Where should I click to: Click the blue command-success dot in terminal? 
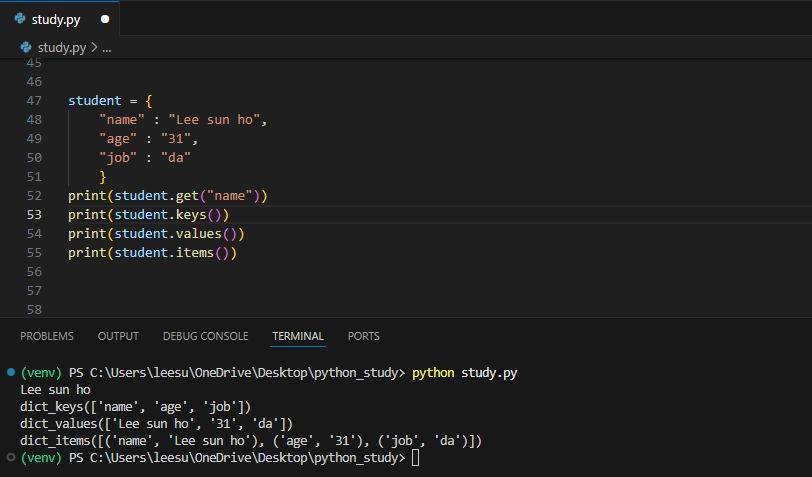click(11, 372)
